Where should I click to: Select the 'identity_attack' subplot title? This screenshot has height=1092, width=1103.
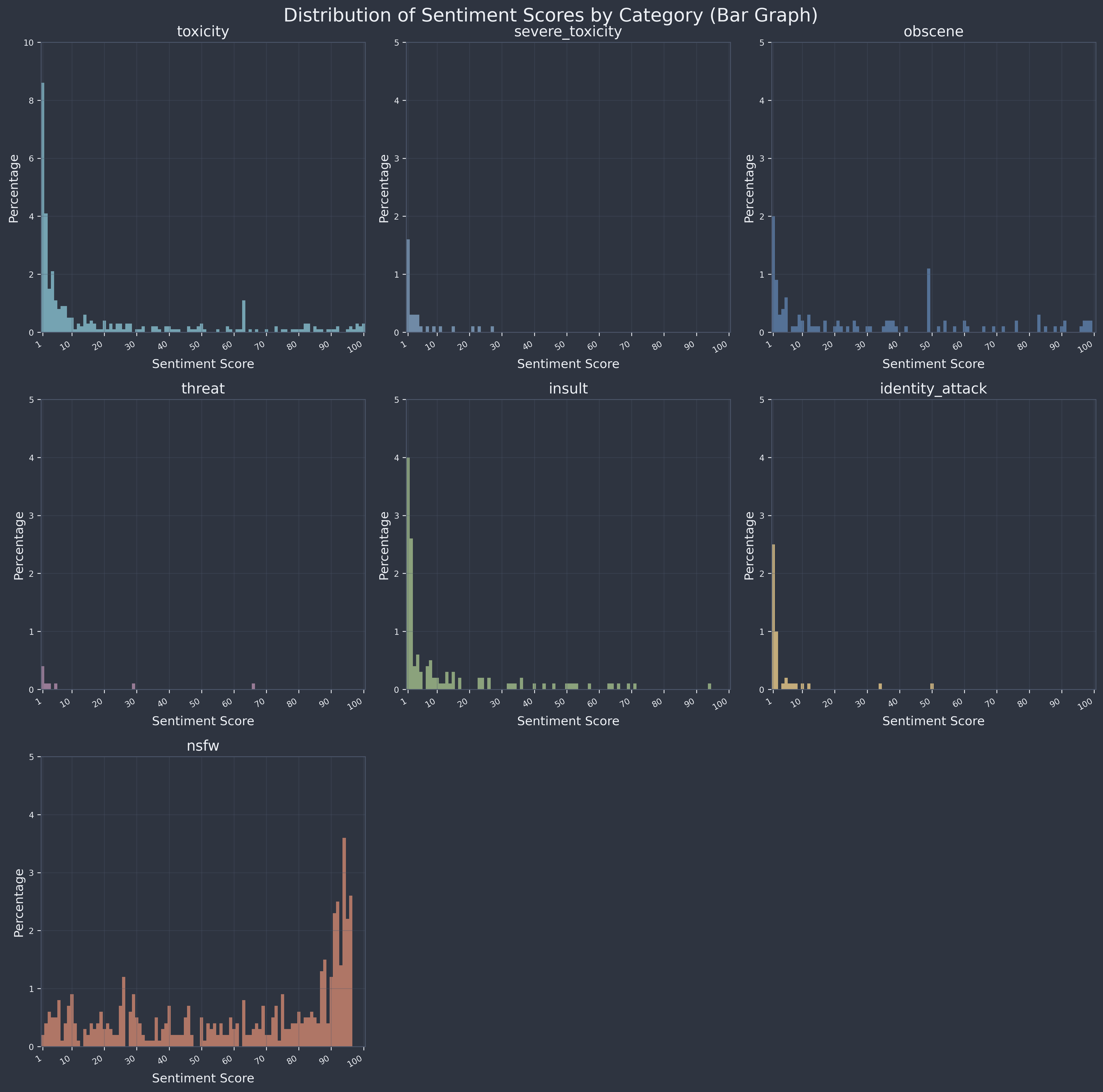click(x=933, y=389)
